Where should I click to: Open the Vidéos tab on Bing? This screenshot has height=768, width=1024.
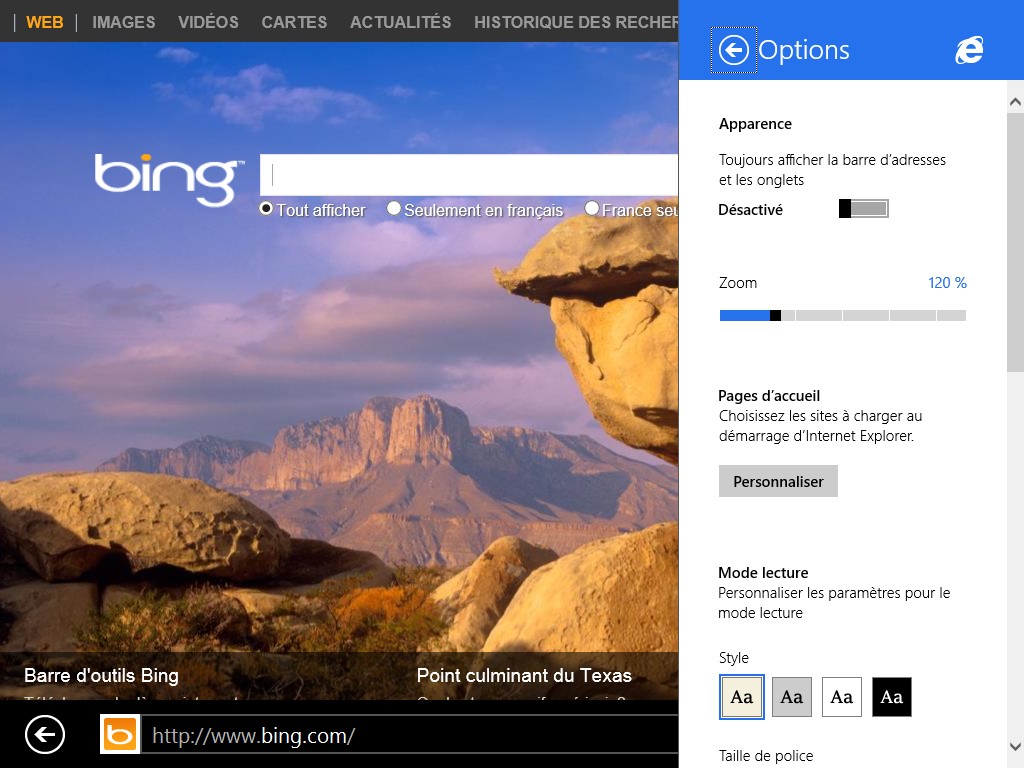click(208, 21)
